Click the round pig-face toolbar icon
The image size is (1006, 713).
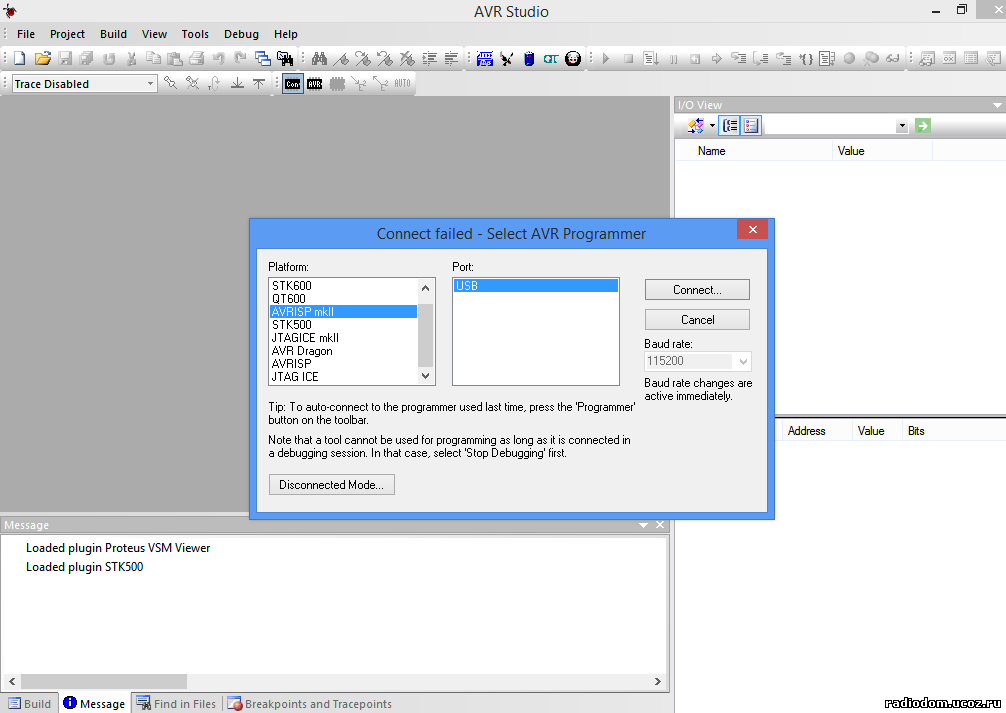pyautogui.click(x=573, y=58)
